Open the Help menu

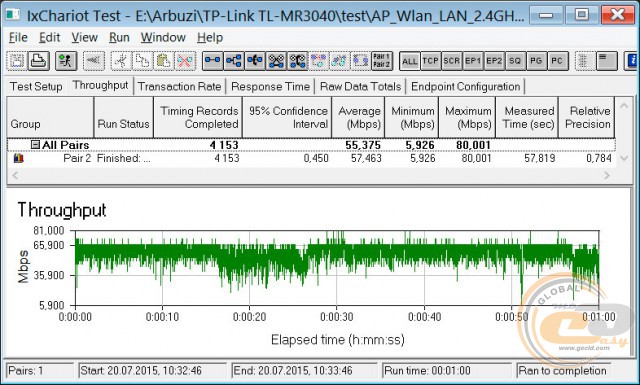[x=210, y=38]
